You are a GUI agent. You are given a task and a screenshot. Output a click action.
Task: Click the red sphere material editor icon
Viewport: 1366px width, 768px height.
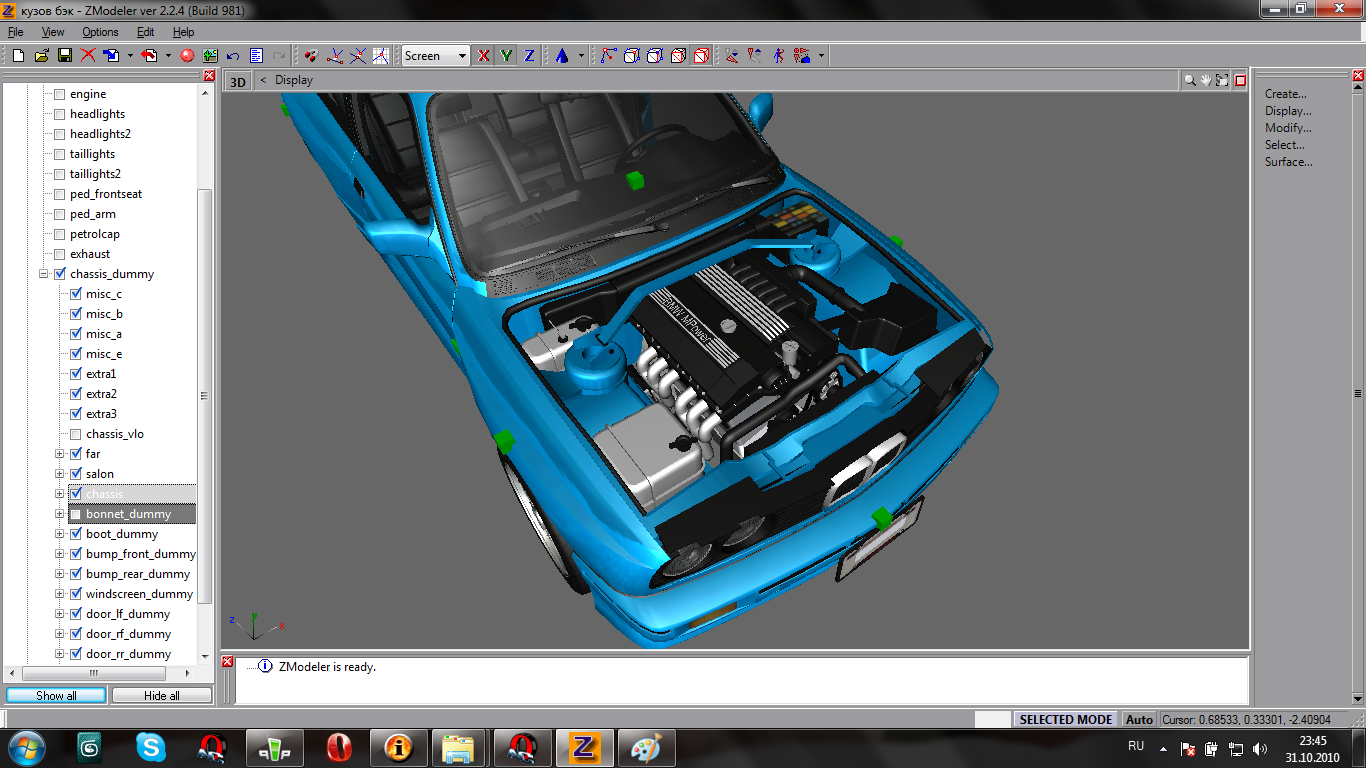pyautogui.click(x=187, y=56)
